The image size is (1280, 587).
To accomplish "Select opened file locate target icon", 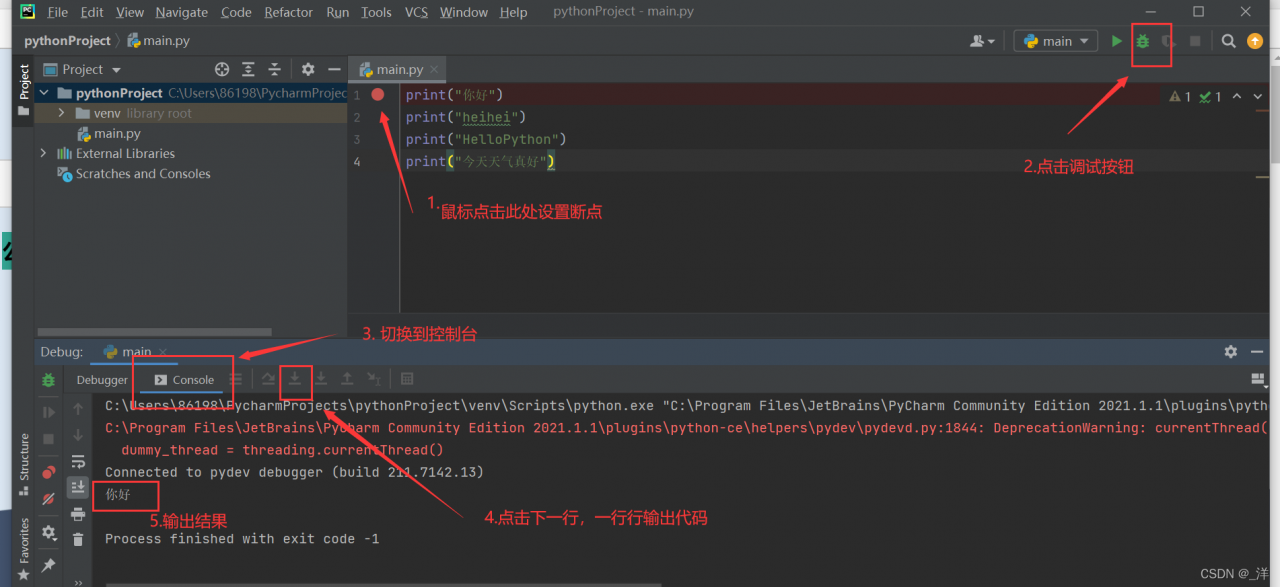I will coord(222,69).
